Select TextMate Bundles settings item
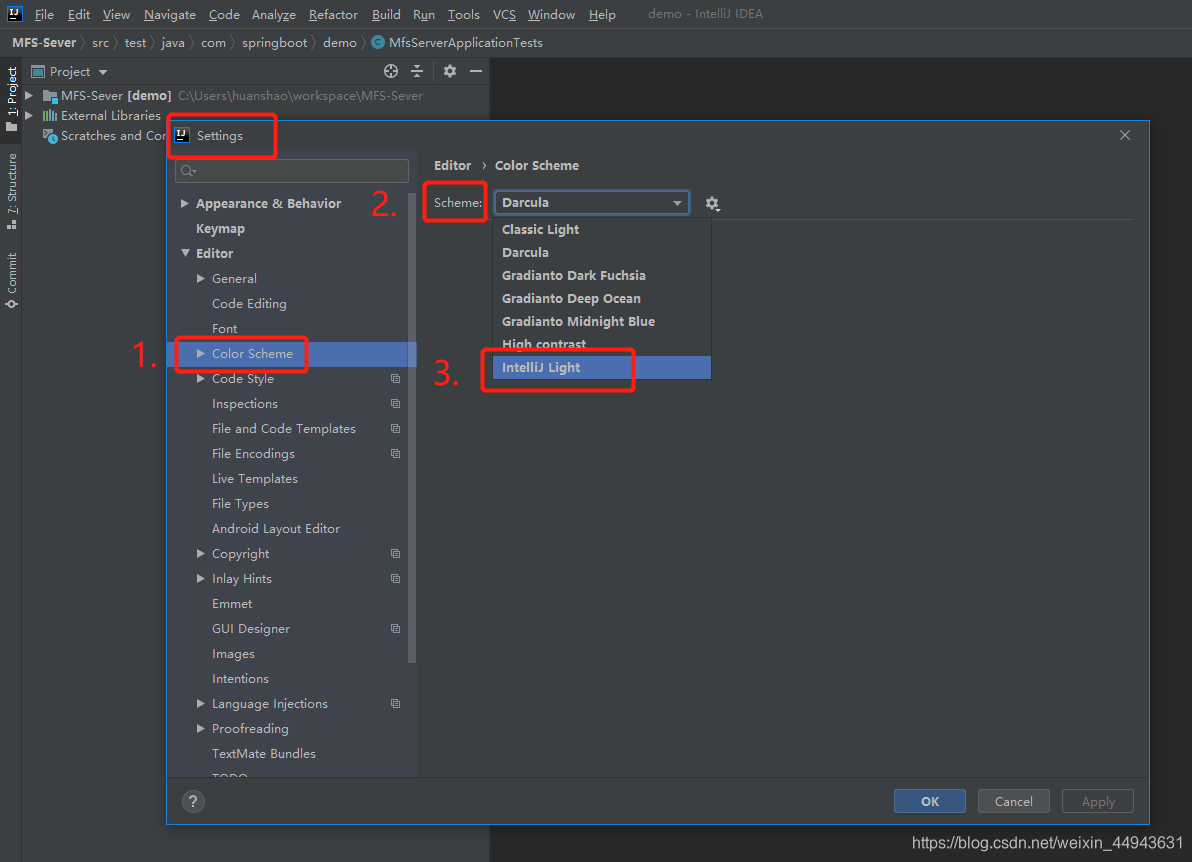Viewport: 1192px width, 862px height. [x=264, y=753]
